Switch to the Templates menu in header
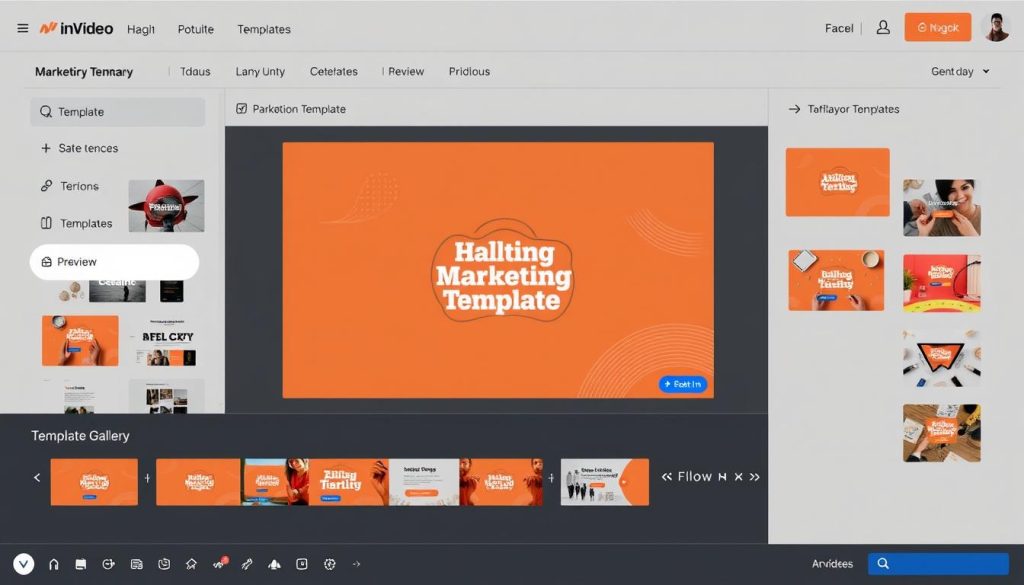This screenshot has width=1024, height=585. 263,29
